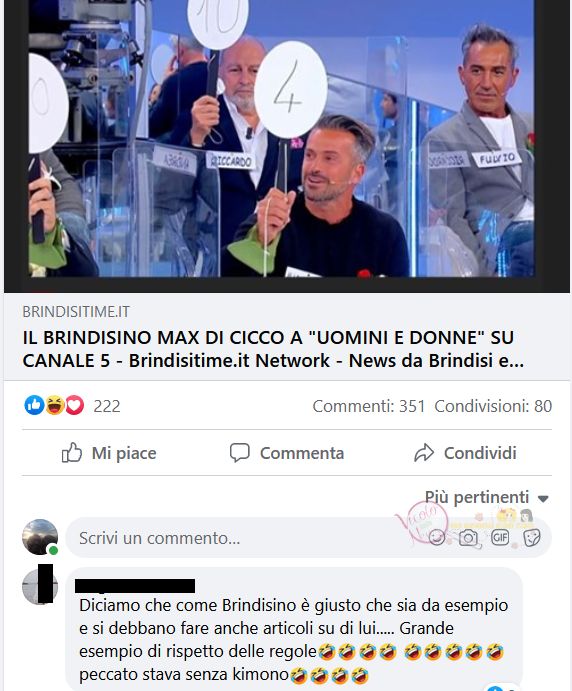Open the Max Di Cicco article headline

coord(273,349)
